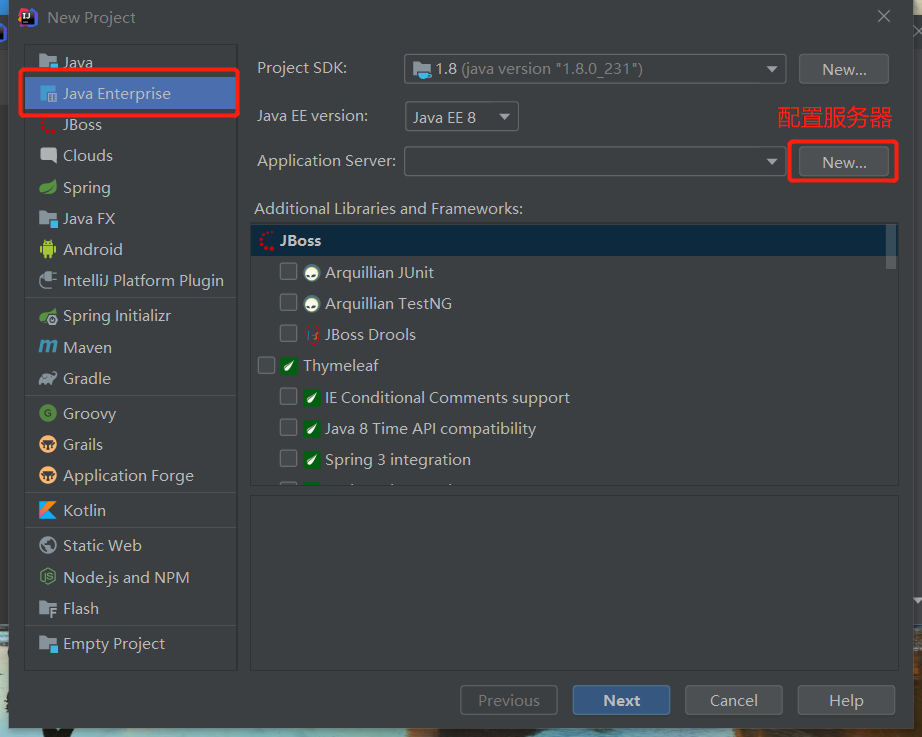Click New button next to Project SDK
Screen dimensions: 922x737
tap(843, 69)
